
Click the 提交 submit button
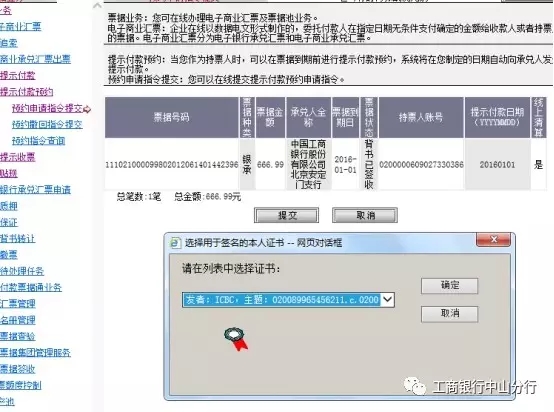286,215
